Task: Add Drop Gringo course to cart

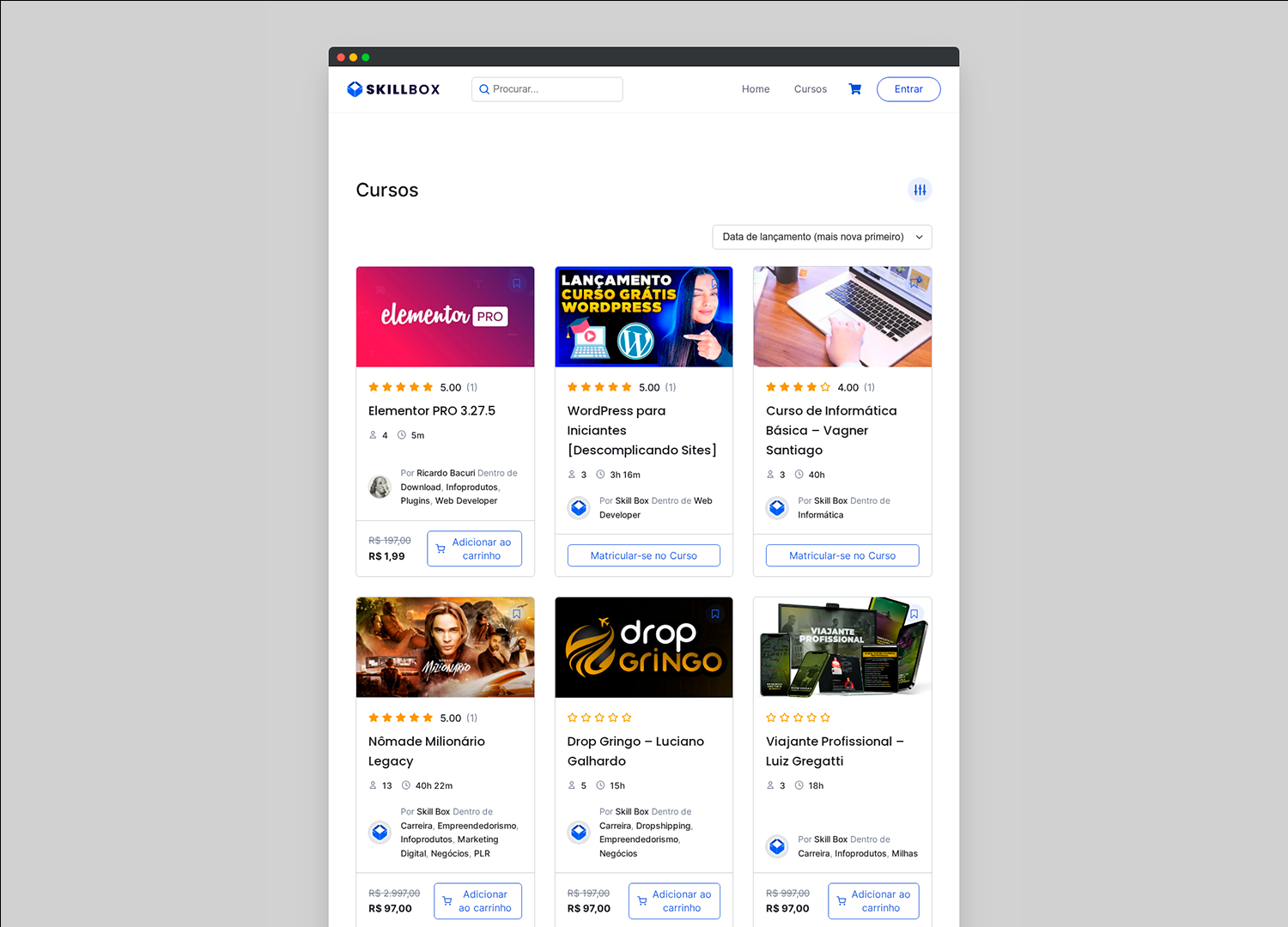Action: pos(675,901)
